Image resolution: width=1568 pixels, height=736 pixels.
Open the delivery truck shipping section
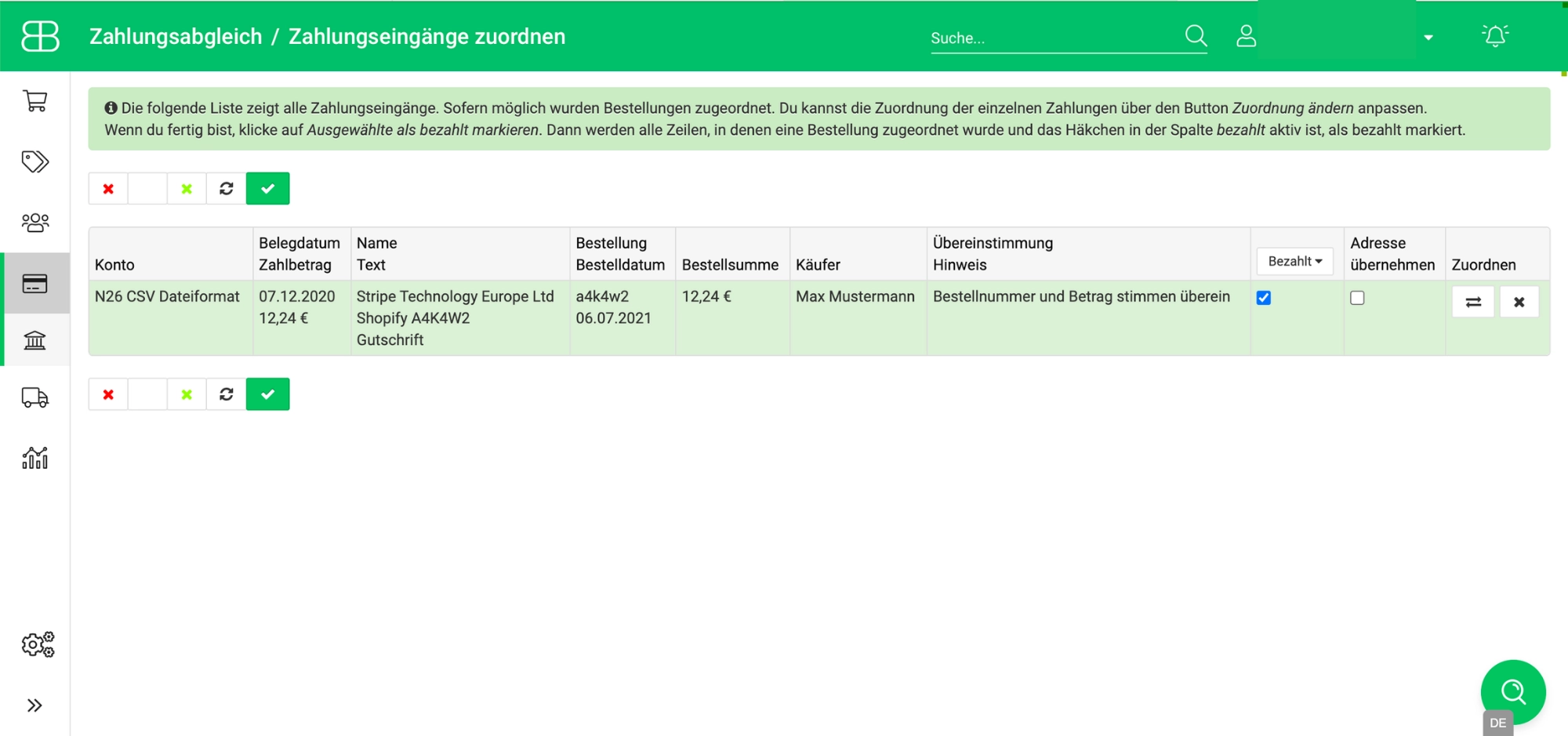tap(35, 397)
